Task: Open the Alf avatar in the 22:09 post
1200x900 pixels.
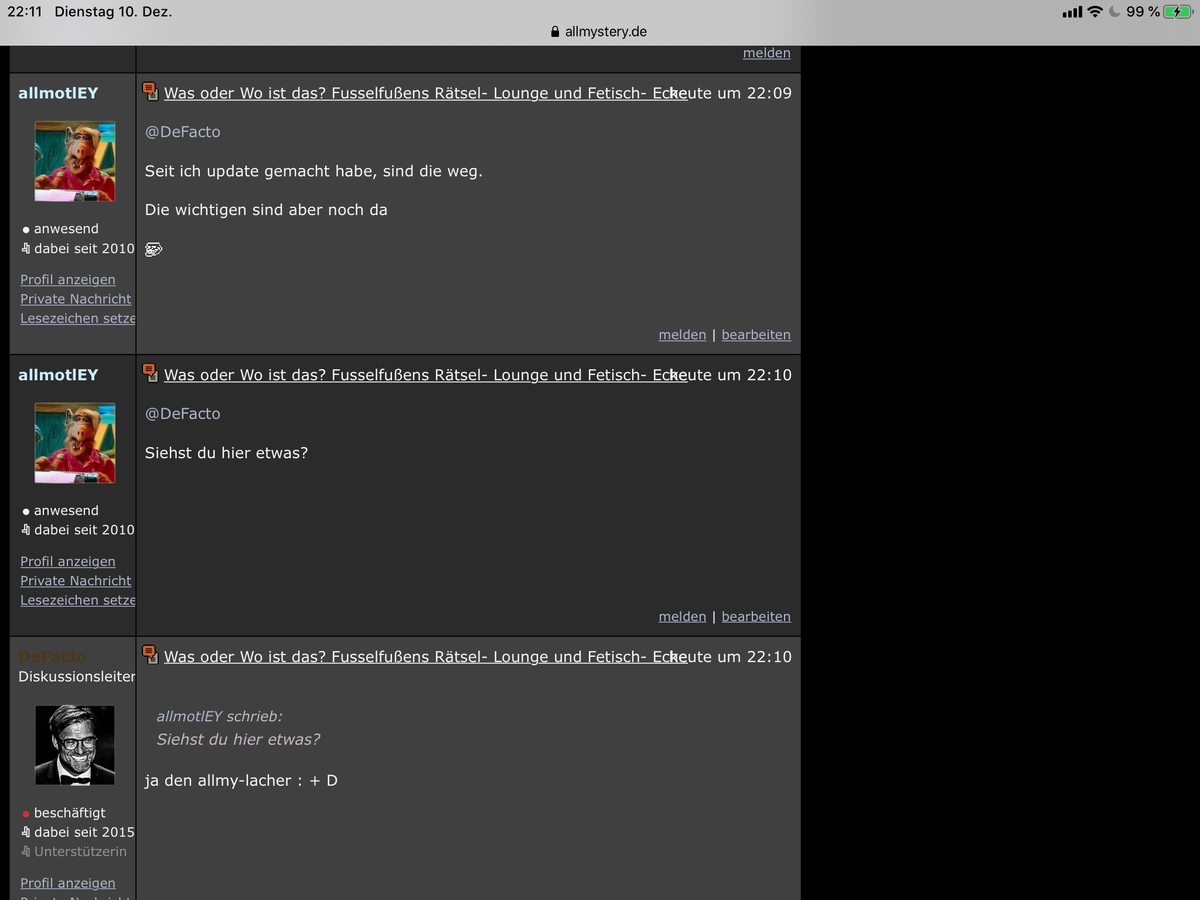Action: click(x=75, y=162)
